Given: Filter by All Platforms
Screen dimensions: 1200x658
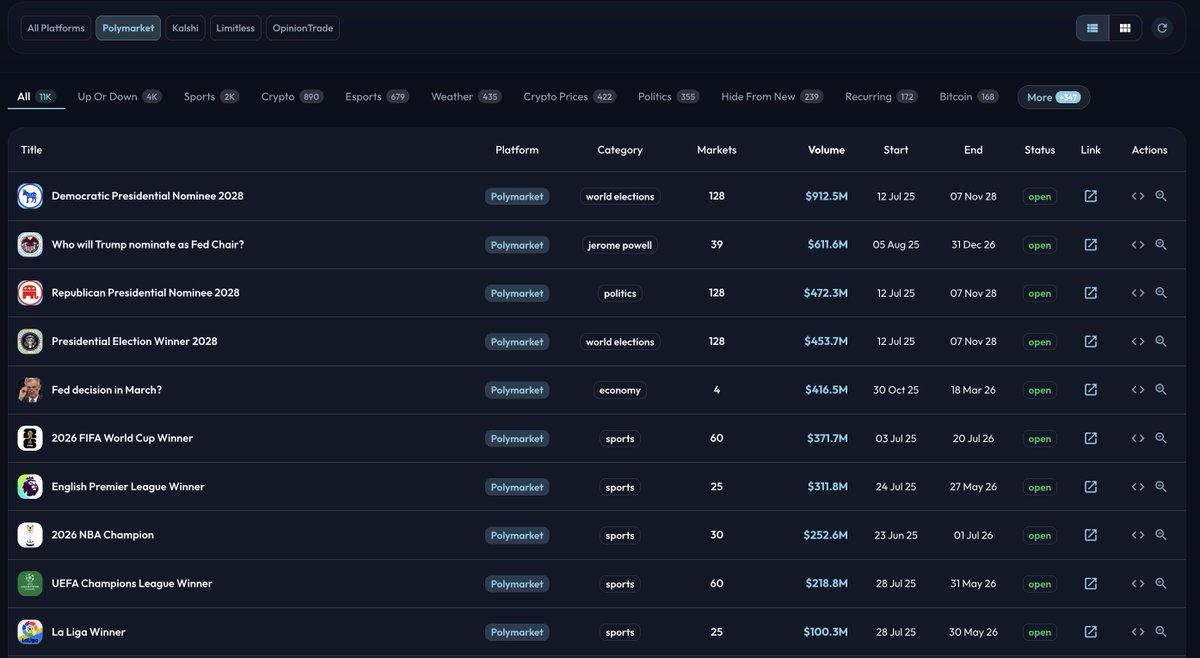Looking at the screenshot, I should 56,28.
